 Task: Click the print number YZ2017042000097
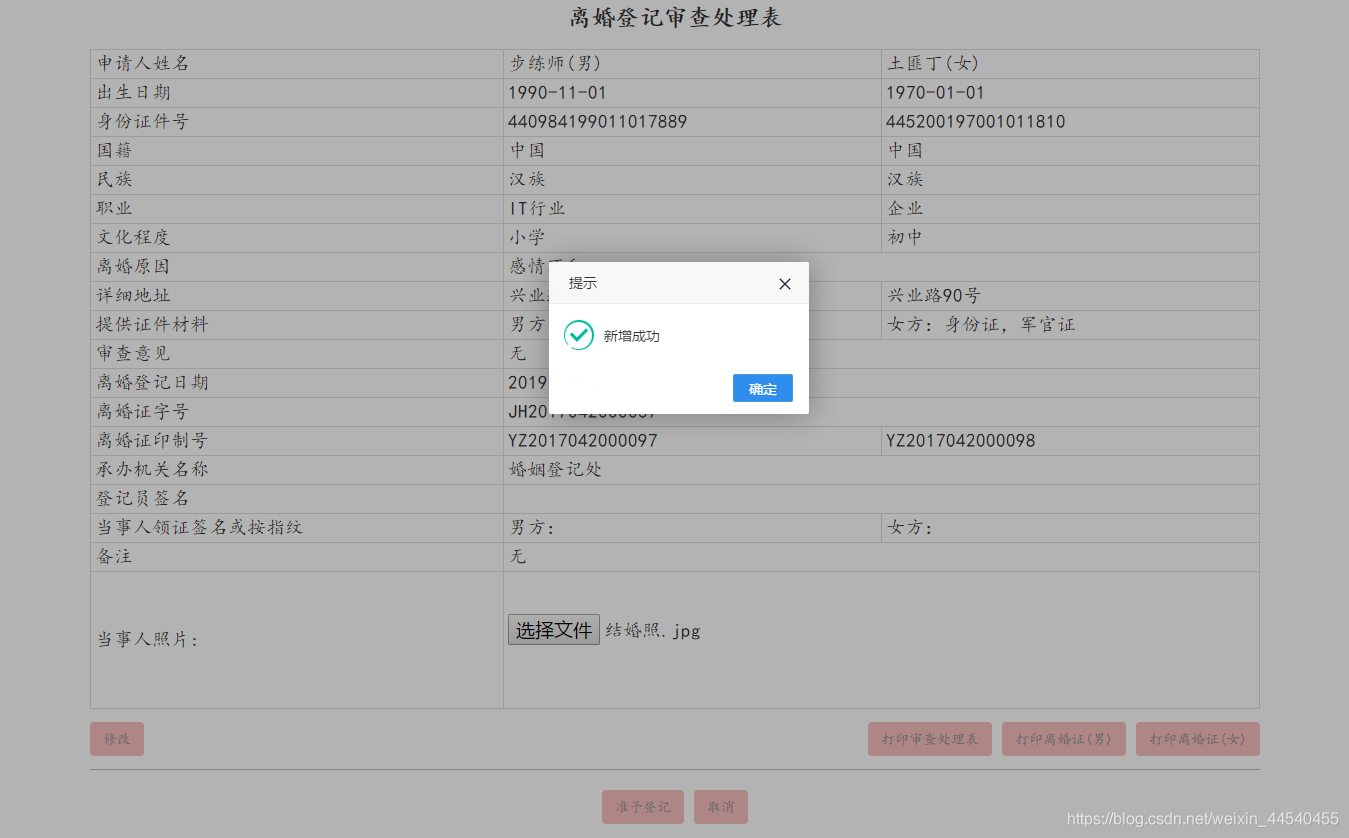(x=582, y=441)
